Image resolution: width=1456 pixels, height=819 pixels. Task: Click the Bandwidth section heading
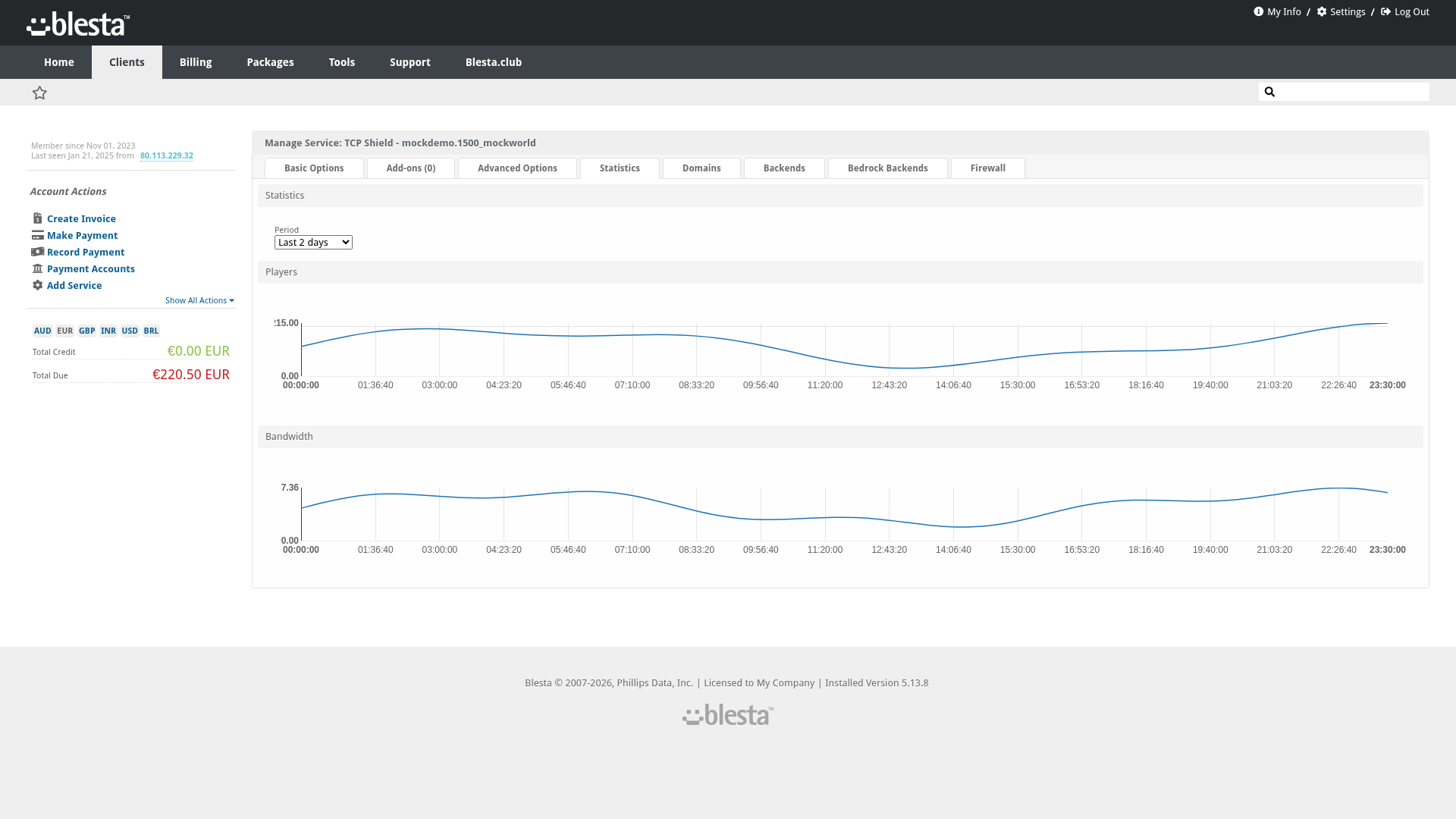[x=289, y=437]
